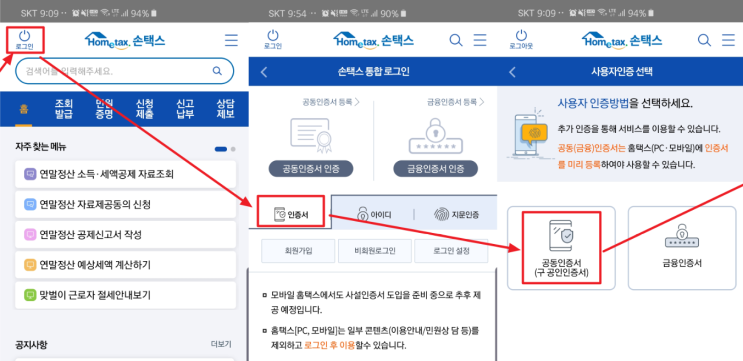
Task: Choose 공동인증서 (구 공인인증서) card
Action: tap(562, 248)
